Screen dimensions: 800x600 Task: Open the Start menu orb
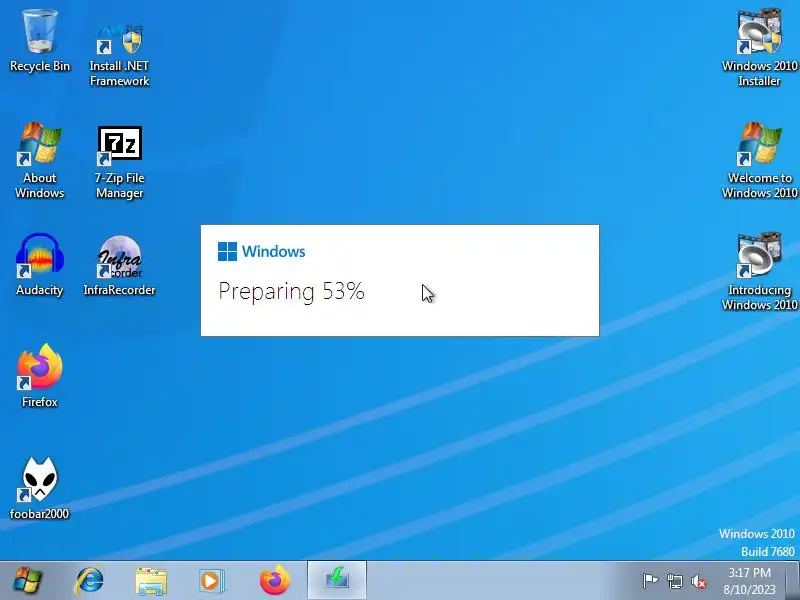[28, 581]
